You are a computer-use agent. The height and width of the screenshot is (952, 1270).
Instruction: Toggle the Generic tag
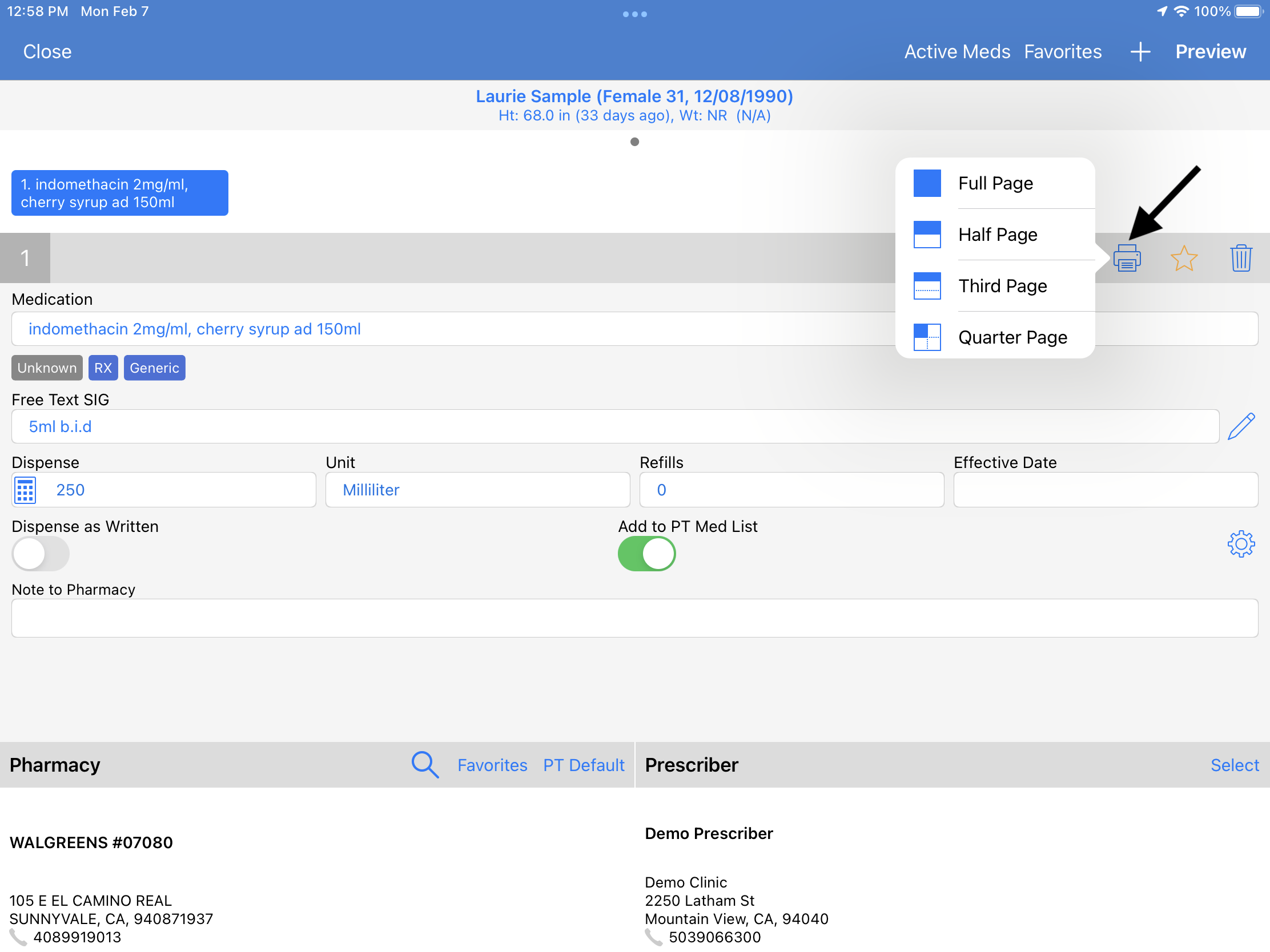click(x=154, y=368)
